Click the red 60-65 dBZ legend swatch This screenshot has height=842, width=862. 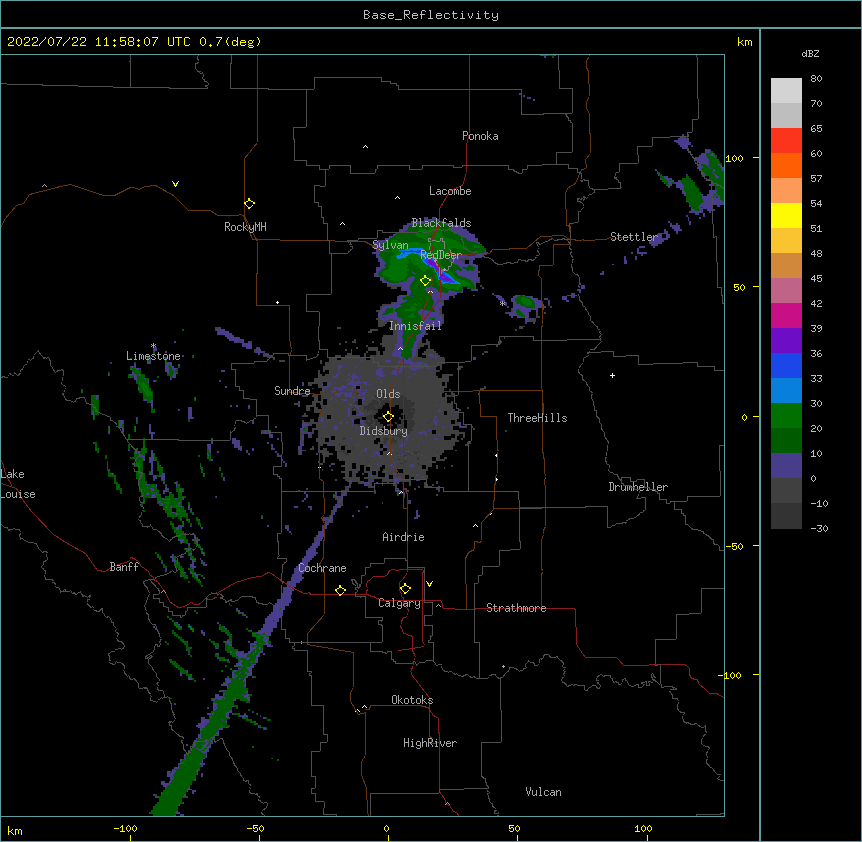tap(786, 141)
